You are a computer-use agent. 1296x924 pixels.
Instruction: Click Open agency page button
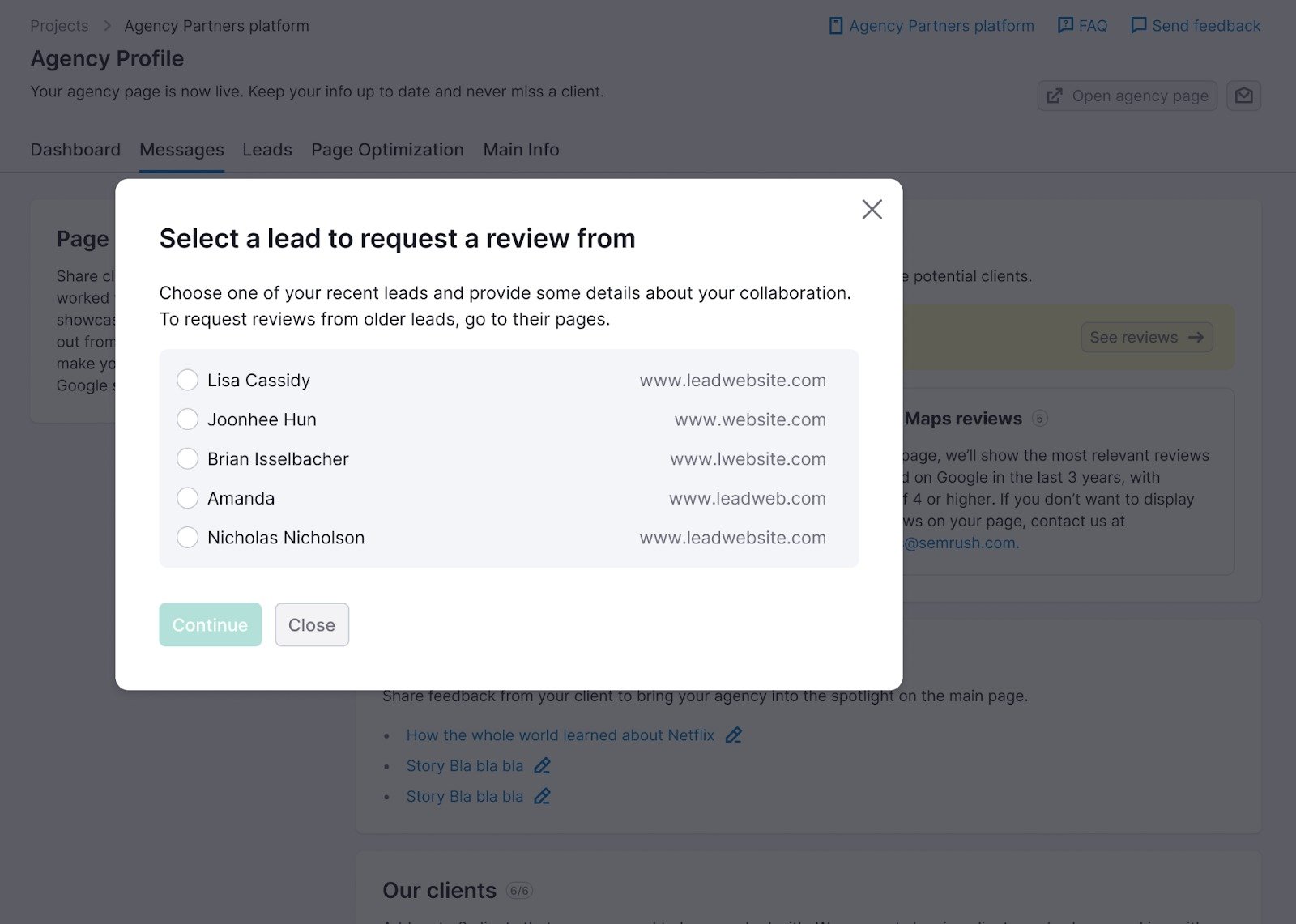tap(1128, 96)
